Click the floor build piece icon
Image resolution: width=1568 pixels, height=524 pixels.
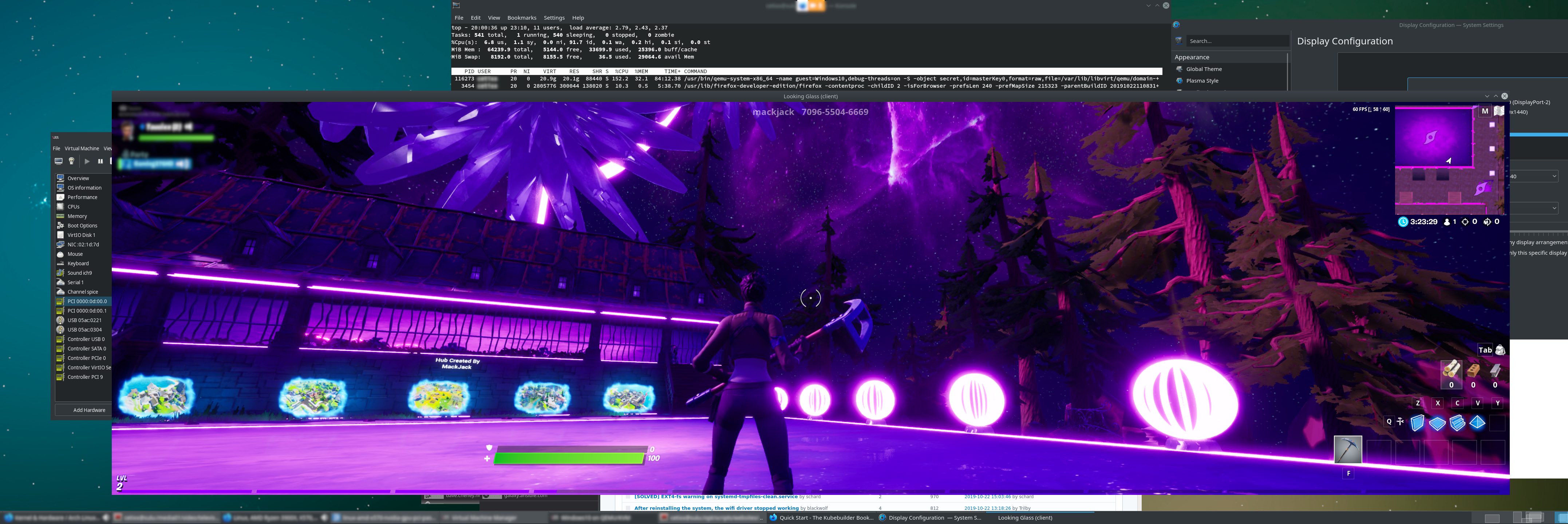click(1437, 424)
